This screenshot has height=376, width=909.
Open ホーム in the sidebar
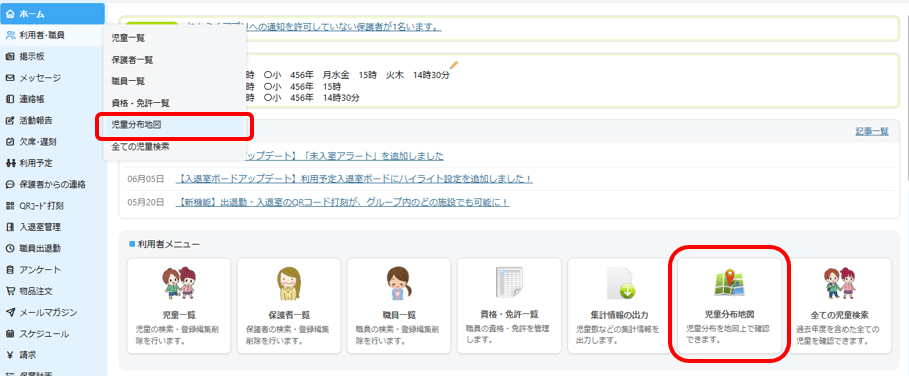53,13
